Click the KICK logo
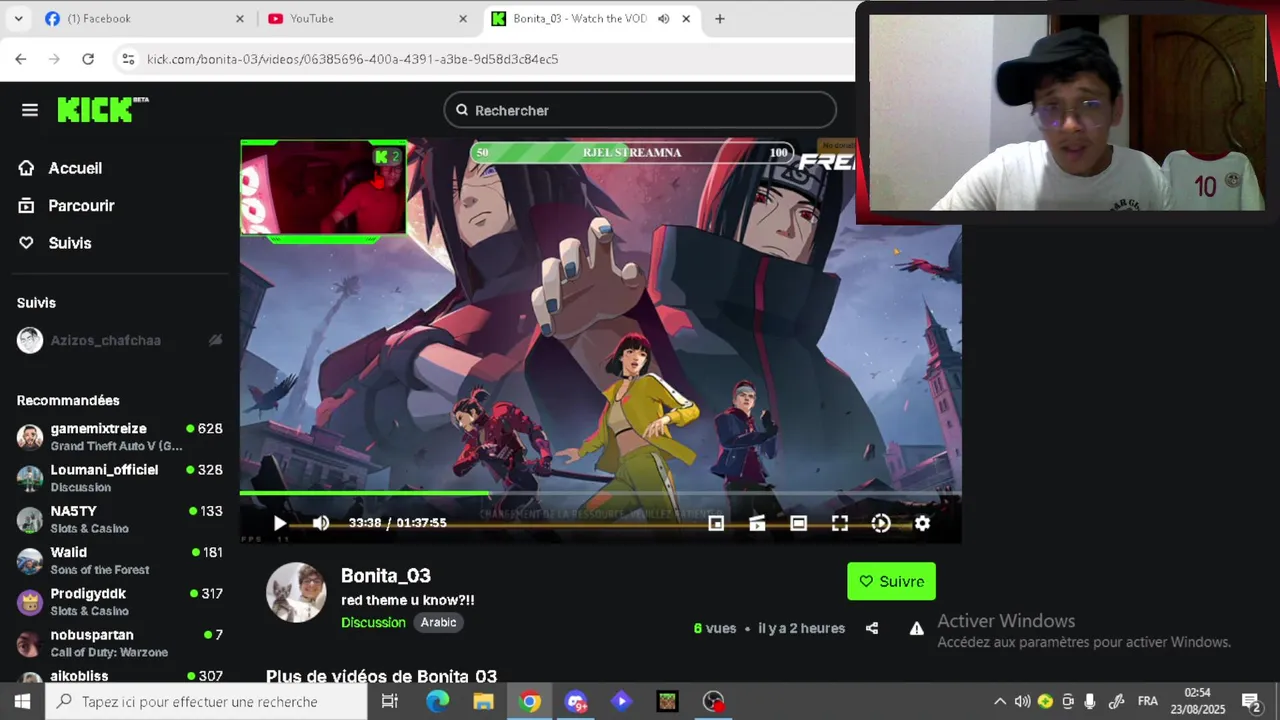Viewport: 1280px width, 720px height. [x=102, y=109]
